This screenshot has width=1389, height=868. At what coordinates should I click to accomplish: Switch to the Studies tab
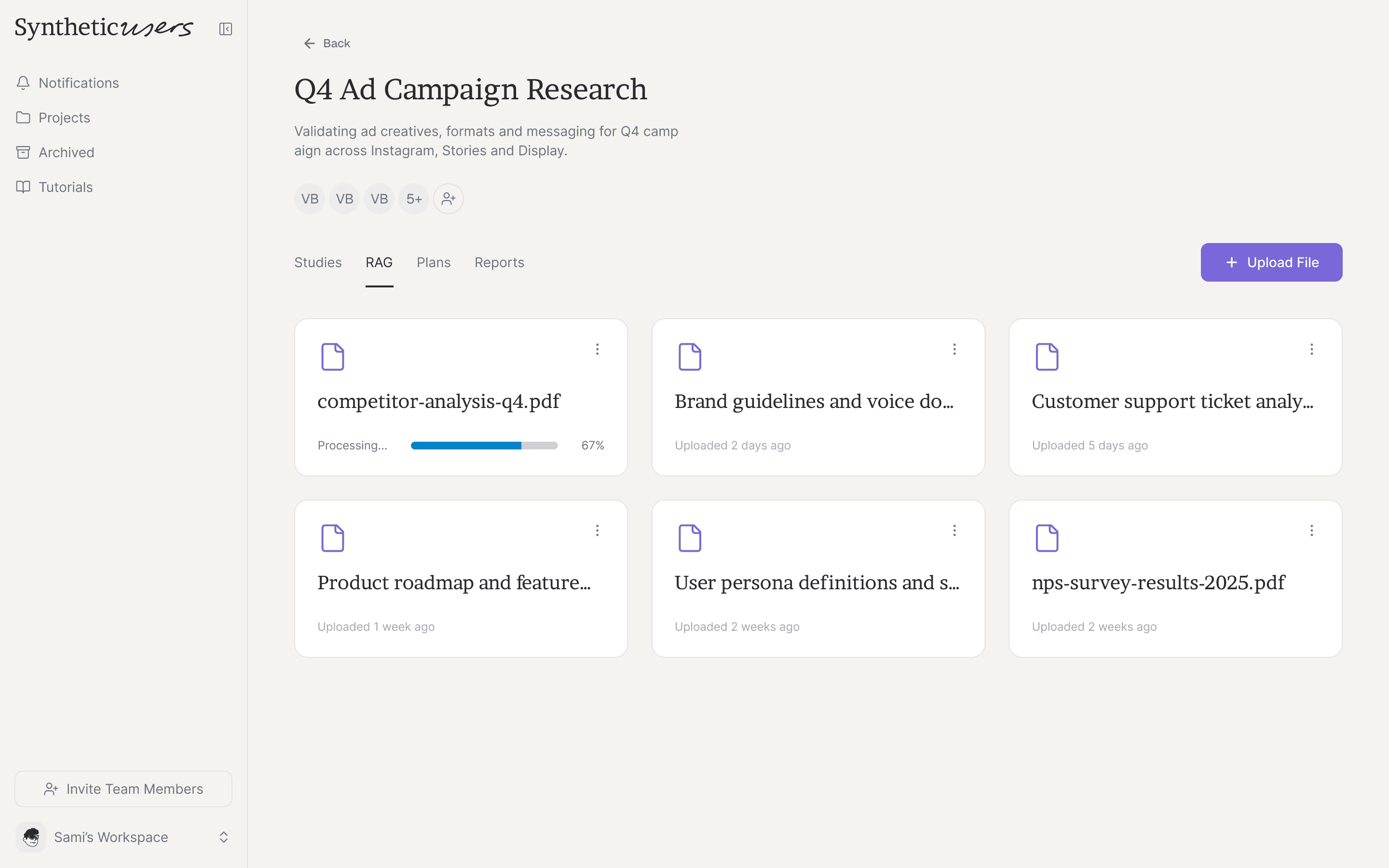pos(317,262)
